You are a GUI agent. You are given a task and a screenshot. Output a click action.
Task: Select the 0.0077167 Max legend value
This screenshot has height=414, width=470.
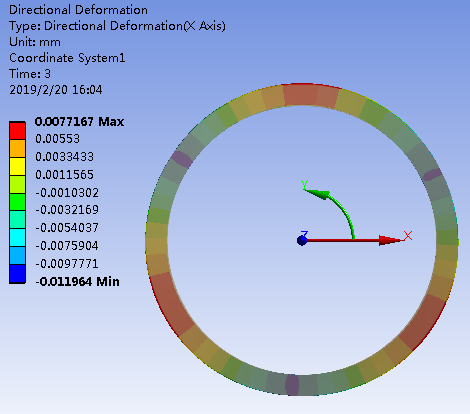pos(79,122)
